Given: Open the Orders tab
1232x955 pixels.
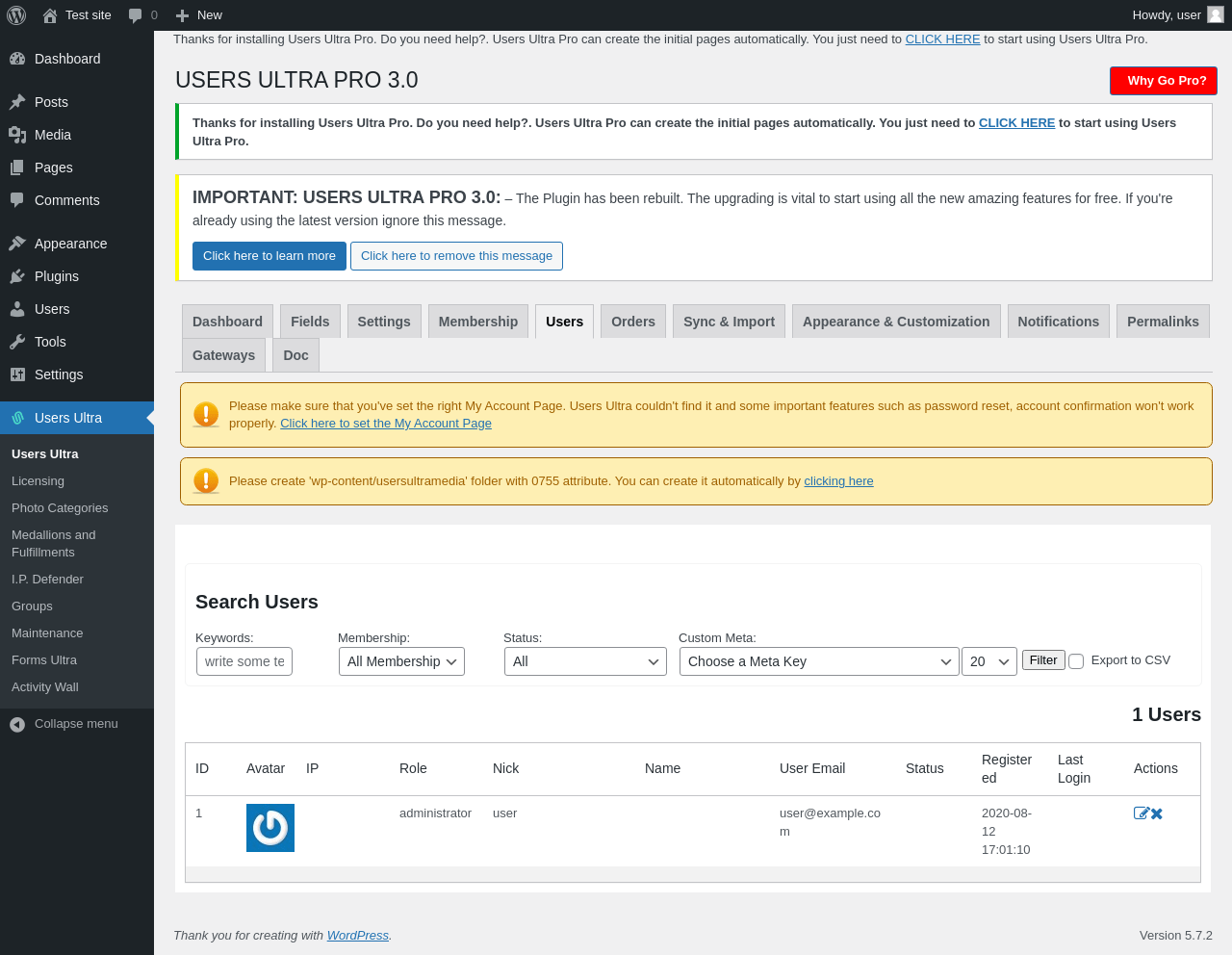Looking at the screenshot, I should point(633,322).
